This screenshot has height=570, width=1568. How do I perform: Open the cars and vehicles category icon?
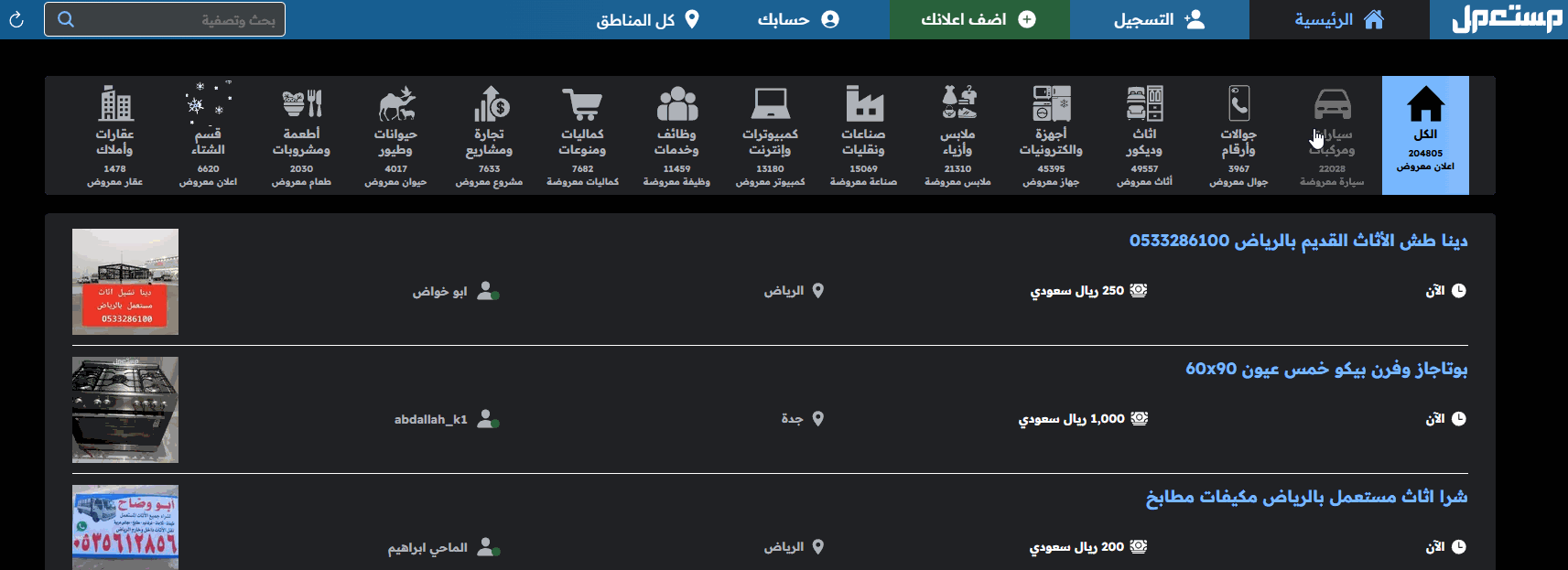[1332, 105]
